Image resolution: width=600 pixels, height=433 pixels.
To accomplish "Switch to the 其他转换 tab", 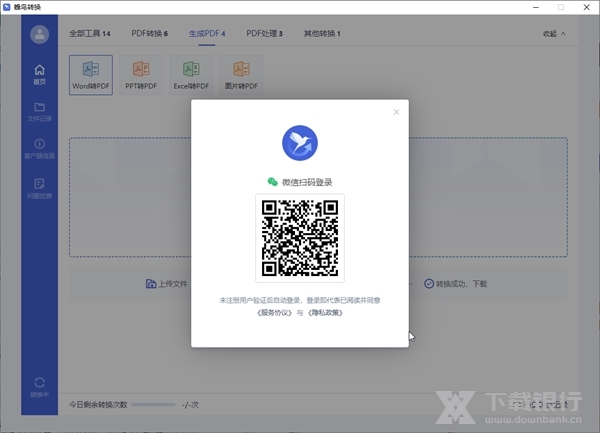I will (322, 34).
